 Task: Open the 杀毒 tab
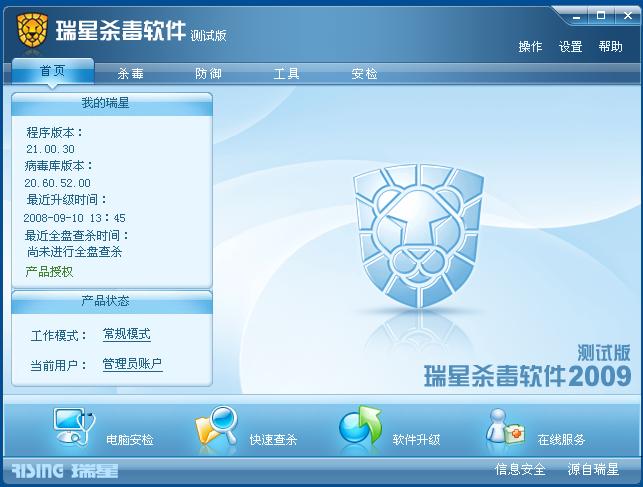coord(130,74)
